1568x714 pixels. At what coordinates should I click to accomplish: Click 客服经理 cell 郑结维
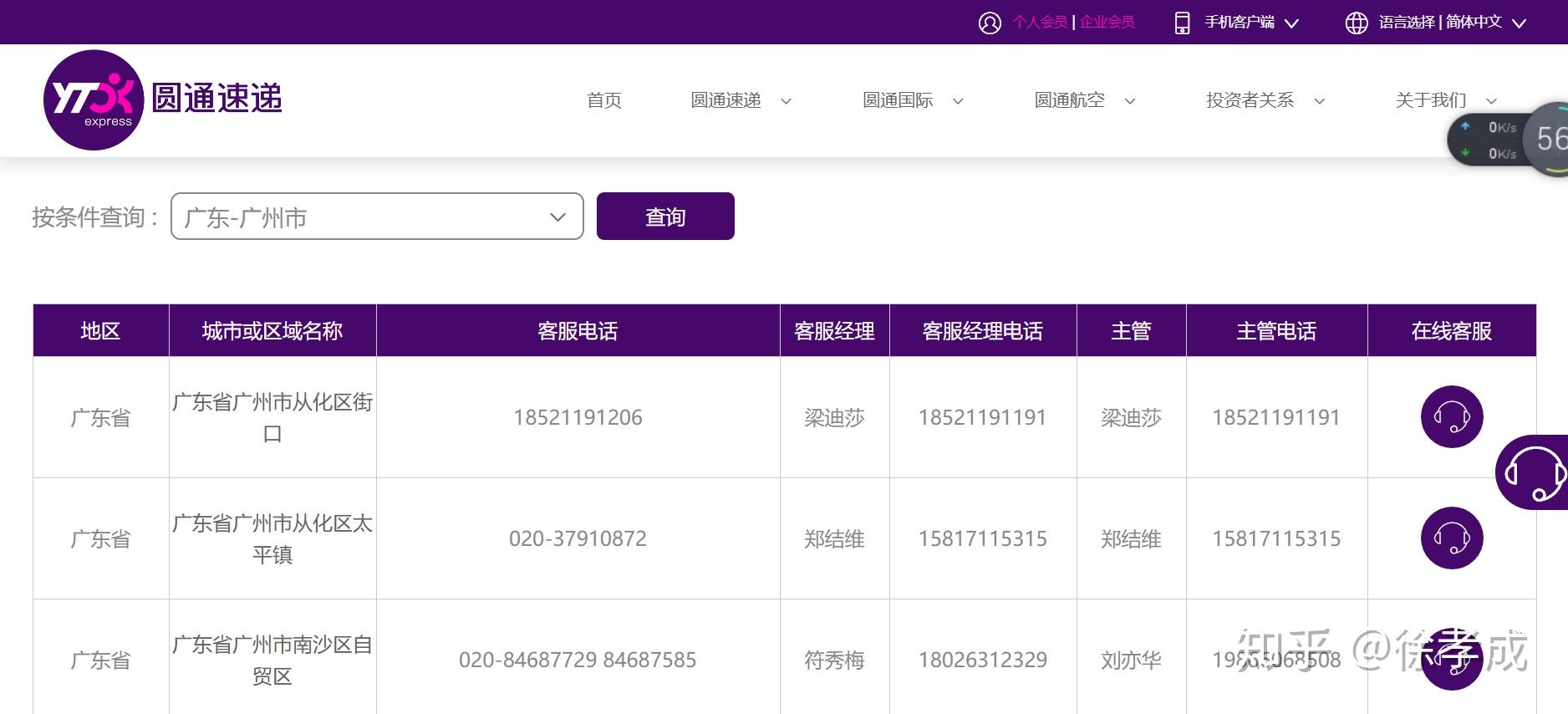[834, 538]
